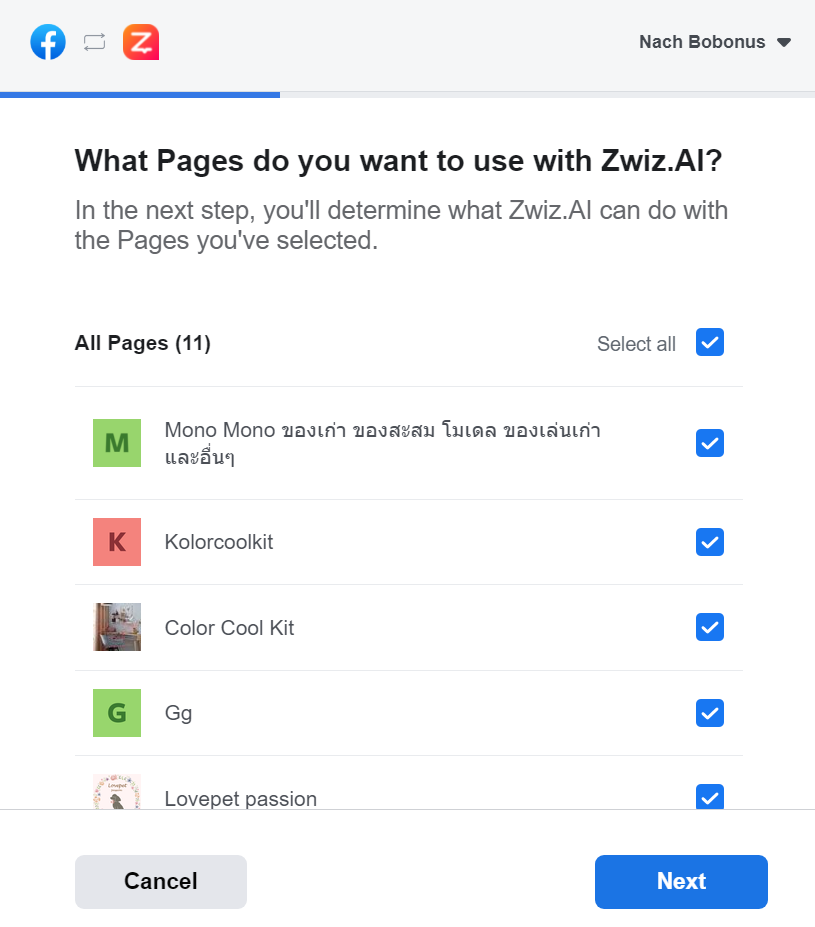
Task: Click the green M avatar for Mono Mono
Action: [x=117, y=443]
